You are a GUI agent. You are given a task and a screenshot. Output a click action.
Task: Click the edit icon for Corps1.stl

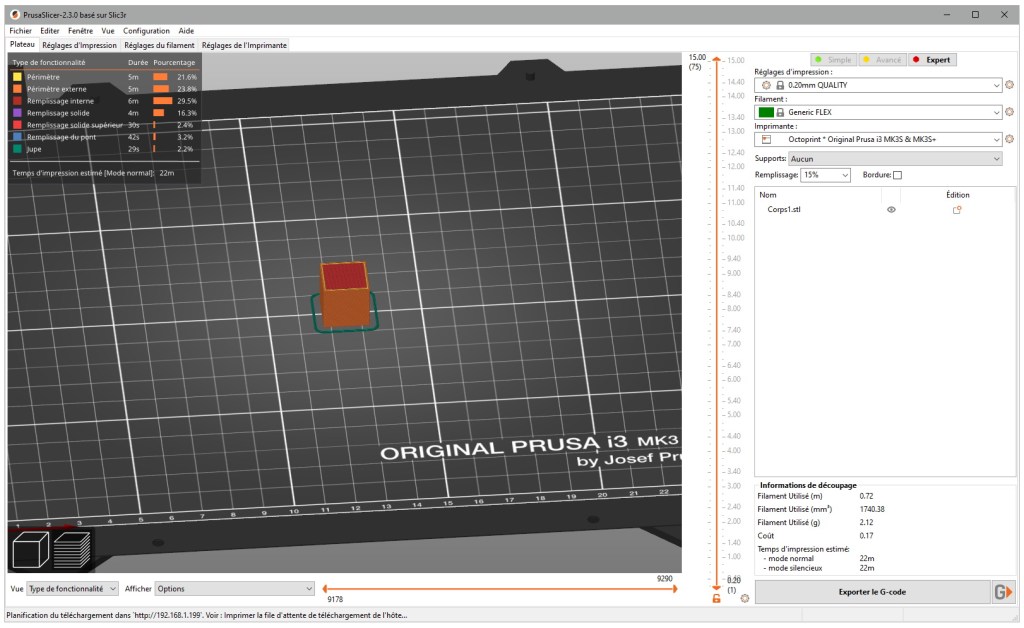pyautogui.click(x=957, y=210)
